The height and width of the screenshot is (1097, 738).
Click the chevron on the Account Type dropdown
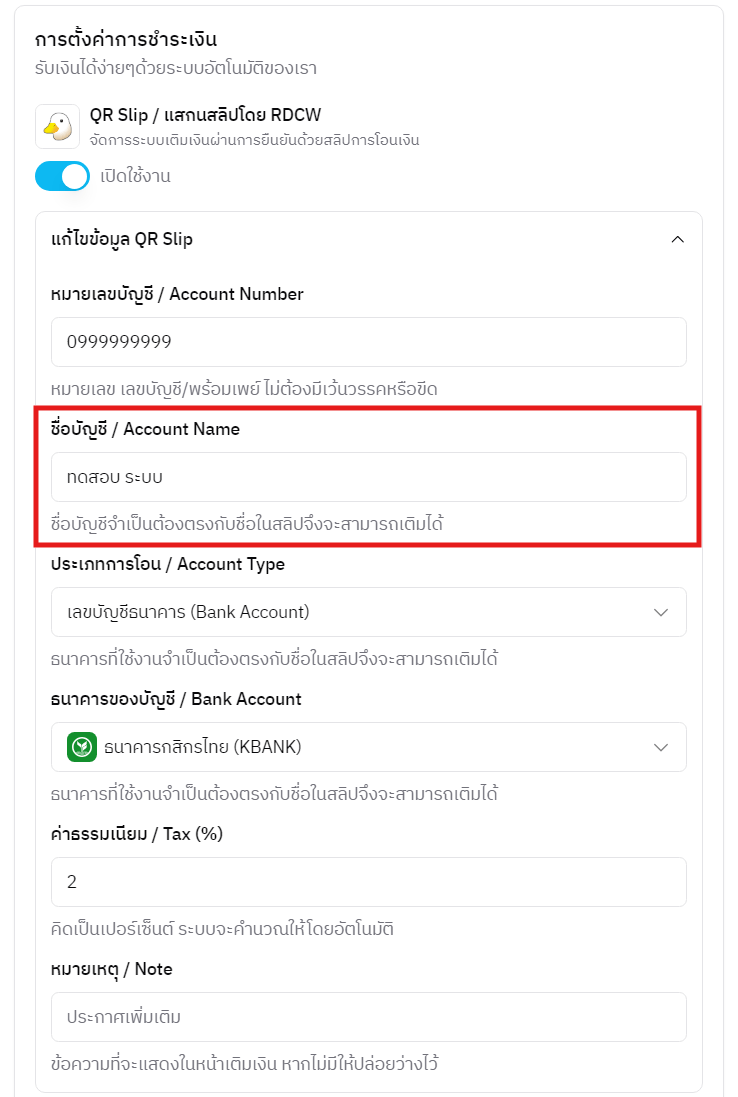pyautogui.click(x=661, y=612)
